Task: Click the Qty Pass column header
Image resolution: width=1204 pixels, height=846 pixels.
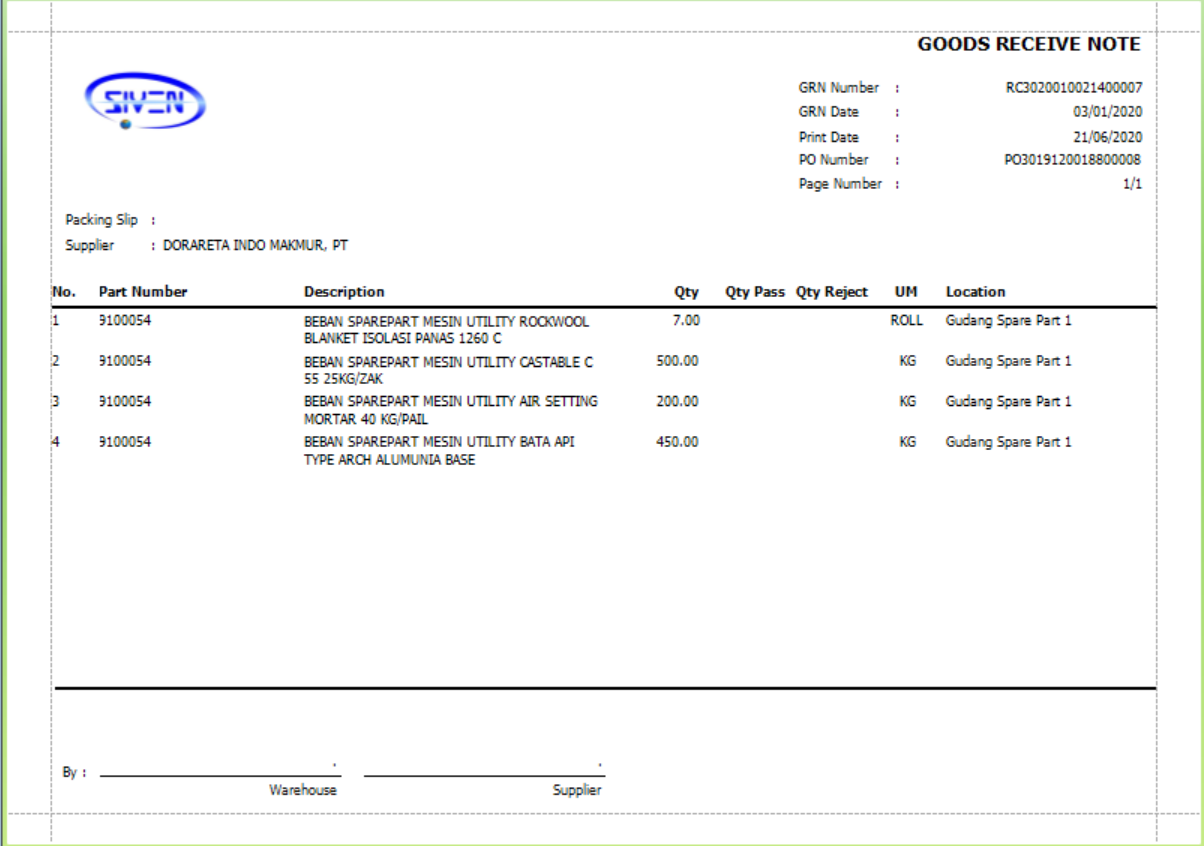Action: [755, 292]
